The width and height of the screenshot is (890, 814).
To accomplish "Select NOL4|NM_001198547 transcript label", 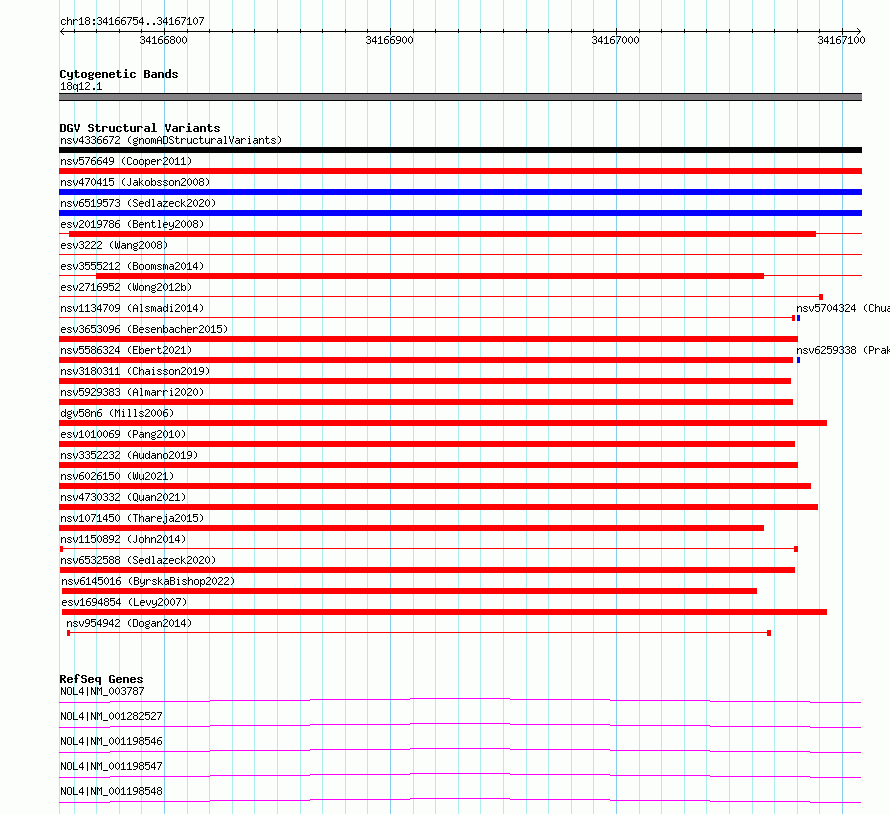I will click(111, 766).
